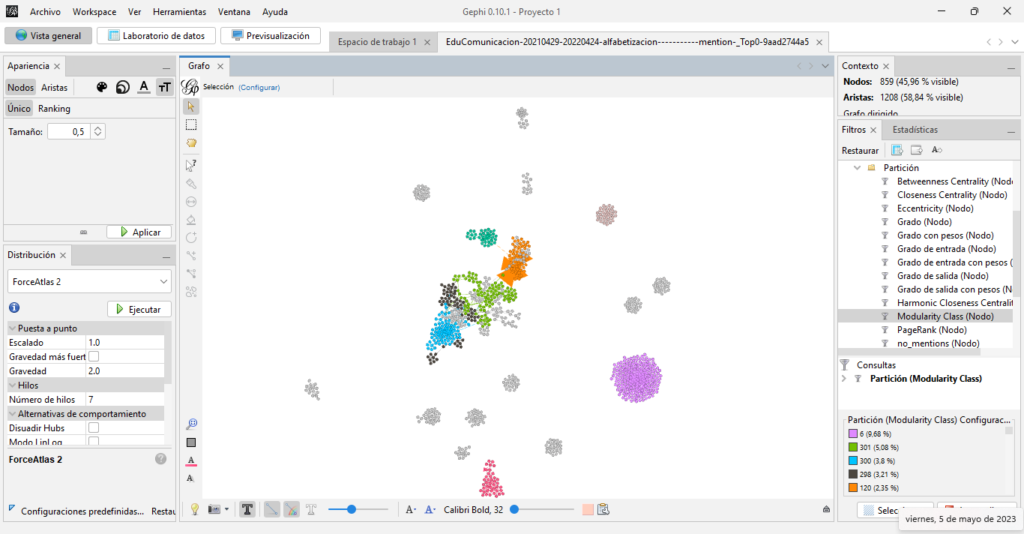Activate the drag hand tool
Screen dimensions: 1024x534
[191, 143]
